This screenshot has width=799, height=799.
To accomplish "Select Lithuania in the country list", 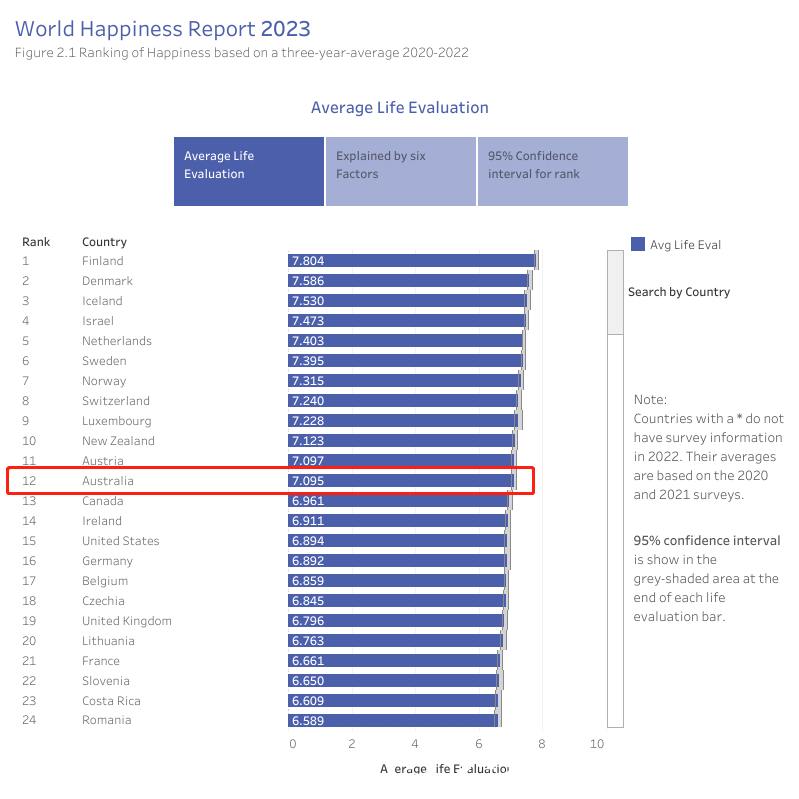I will pyautogui.click(x=108, y=641).
